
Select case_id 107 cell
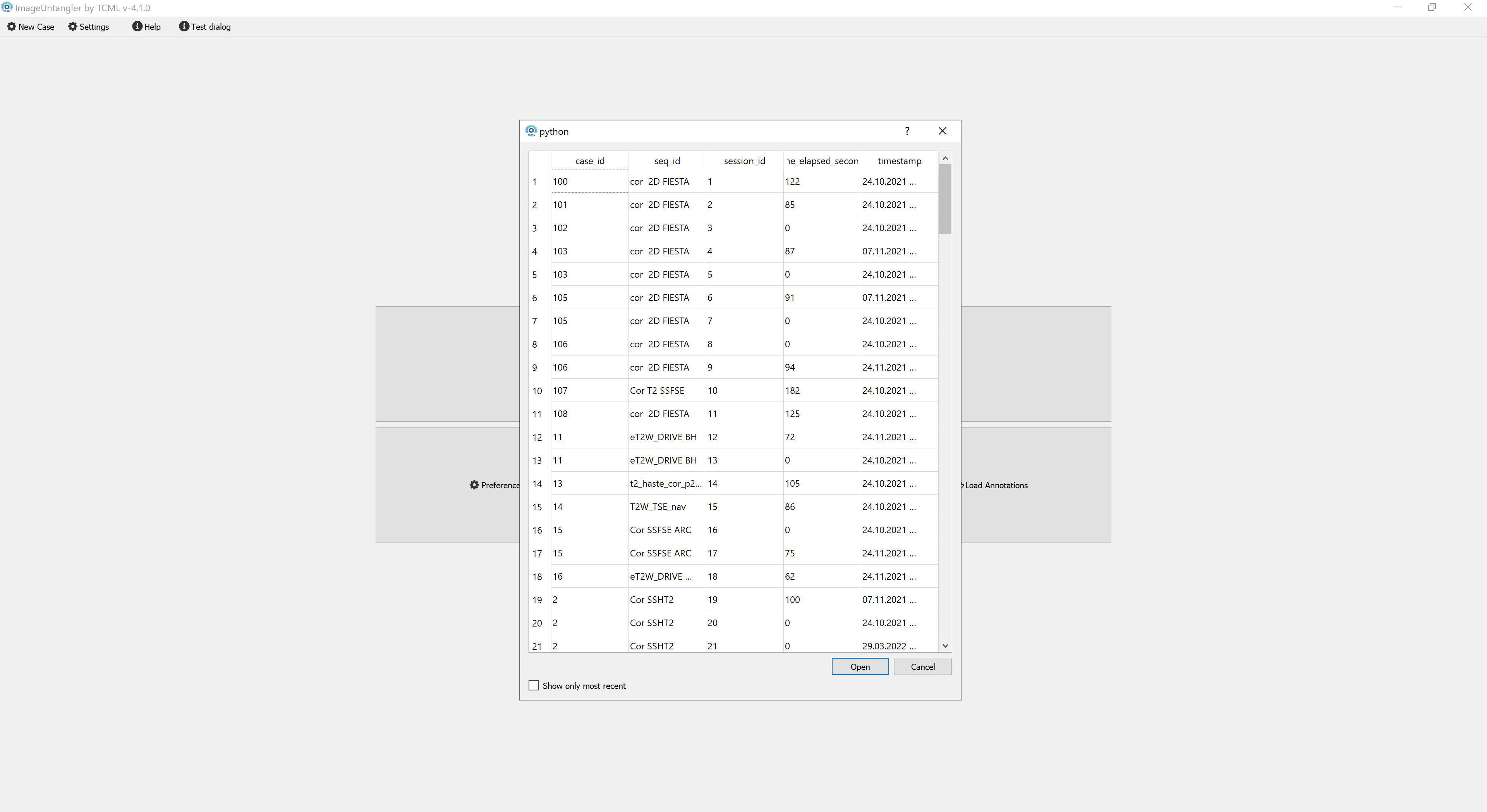click(x=590, y=391)
